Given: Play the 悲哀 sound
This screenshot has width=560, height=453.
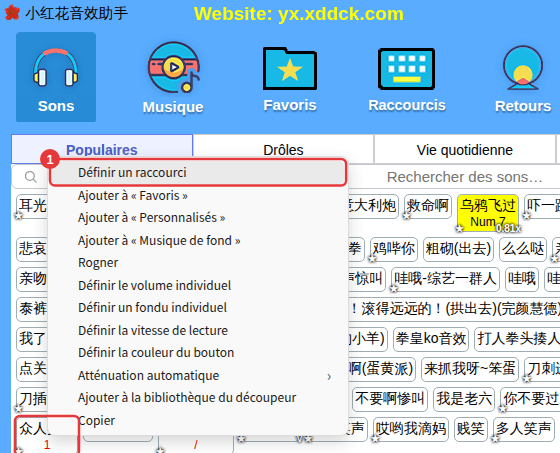Looking at the screenshot, I should 32,249.
